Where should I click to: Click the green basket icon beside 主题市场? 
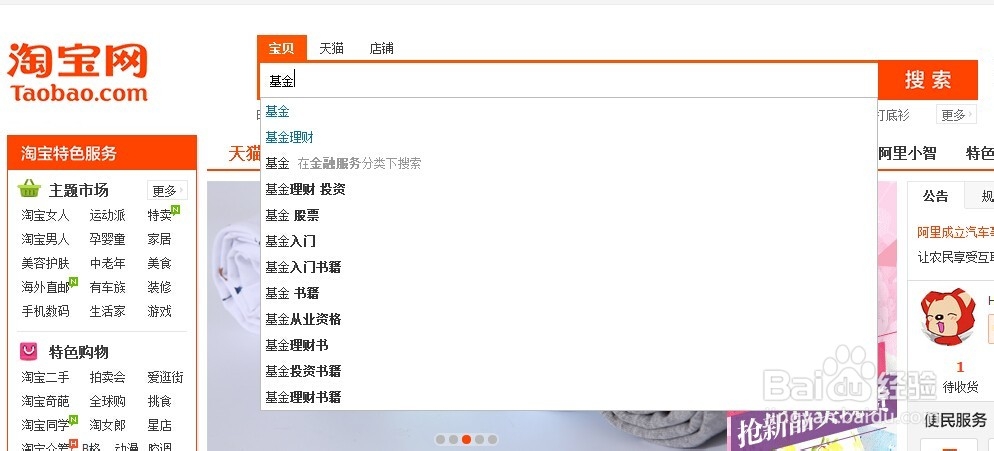pos(29,189)
